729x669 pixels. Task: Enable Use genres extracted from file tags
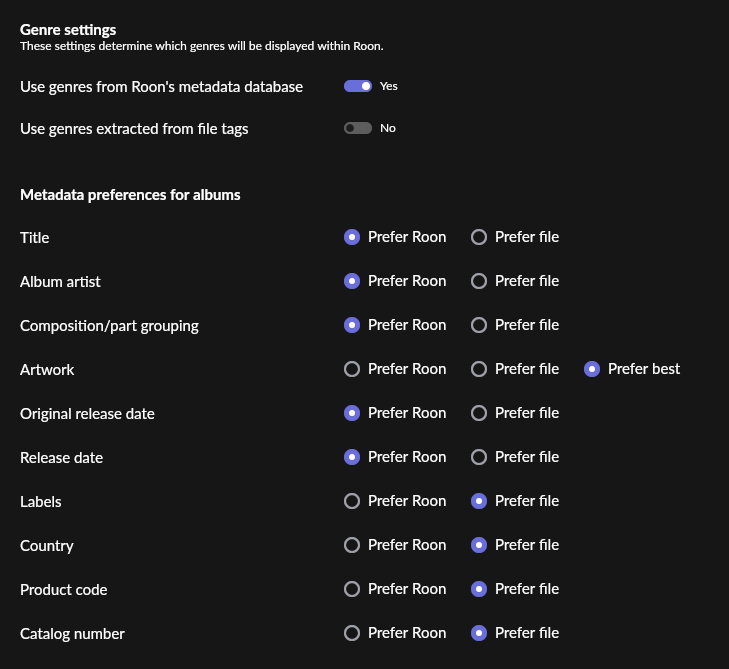tap(358, 128)
